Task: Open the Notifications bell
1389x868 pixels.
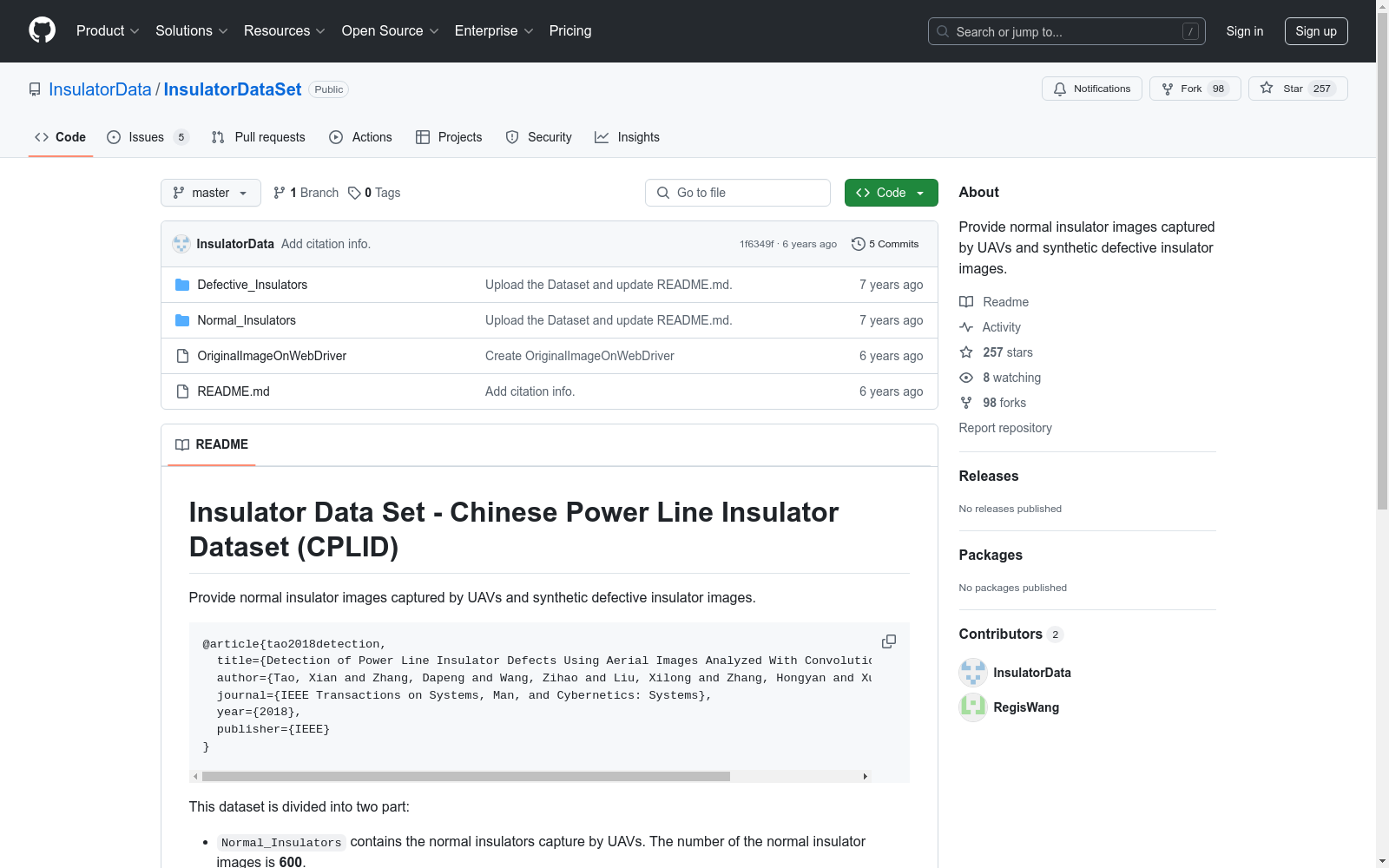Action: point(1060,89)
